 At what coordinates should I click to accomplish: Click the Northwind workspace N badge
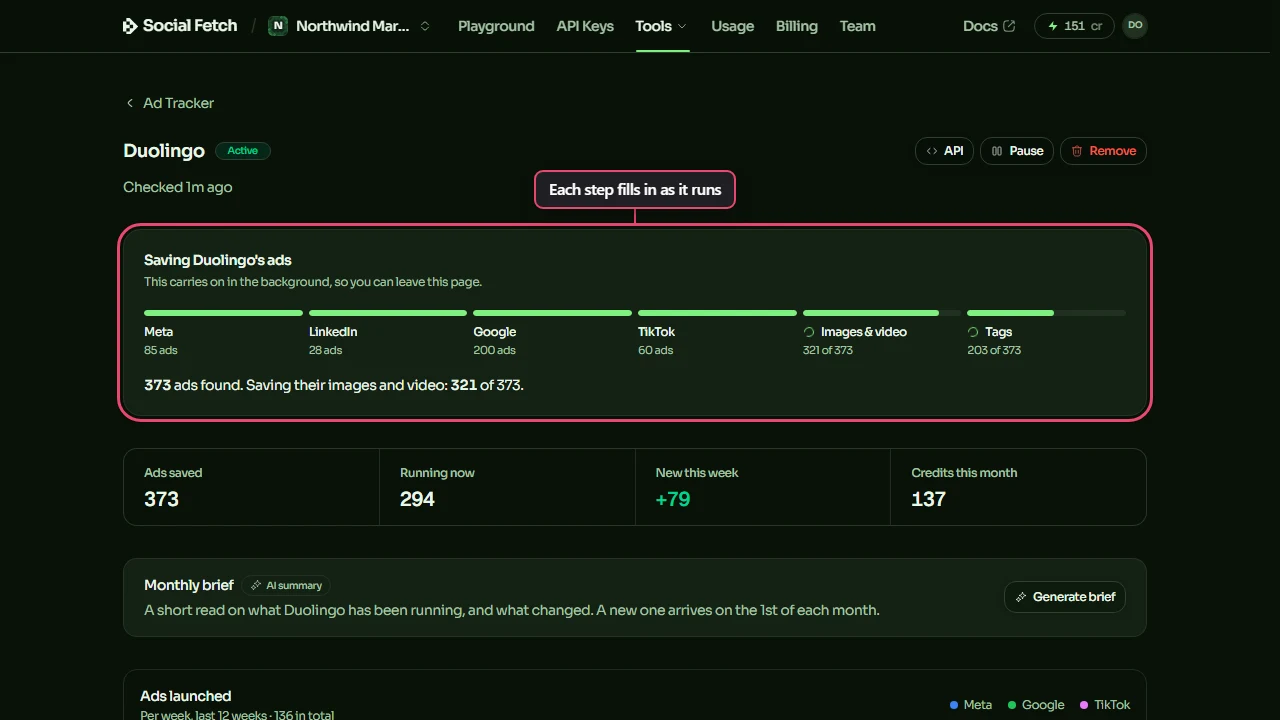[x=278, y=26]
